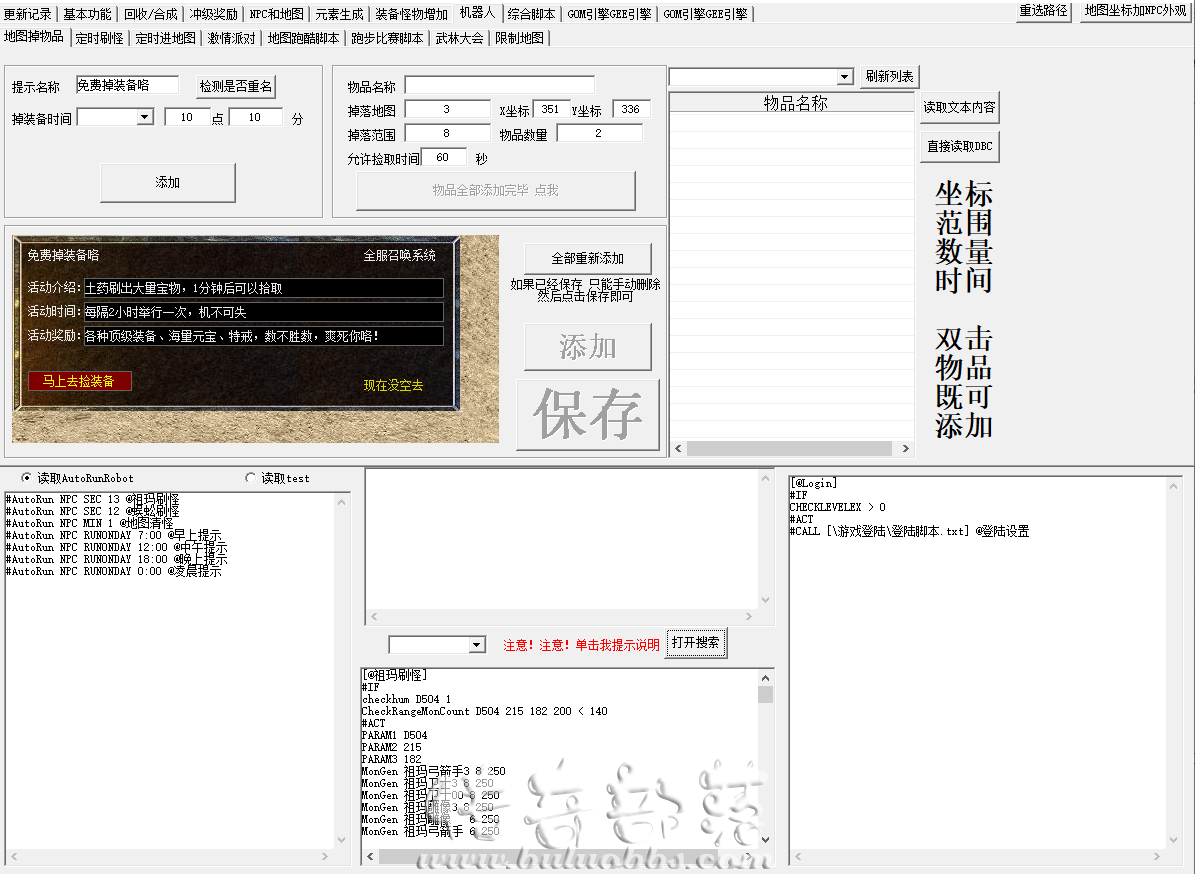Screen dimensions: 1195x874
Task: Select the 读取test radio button
Action: point(250,478)
